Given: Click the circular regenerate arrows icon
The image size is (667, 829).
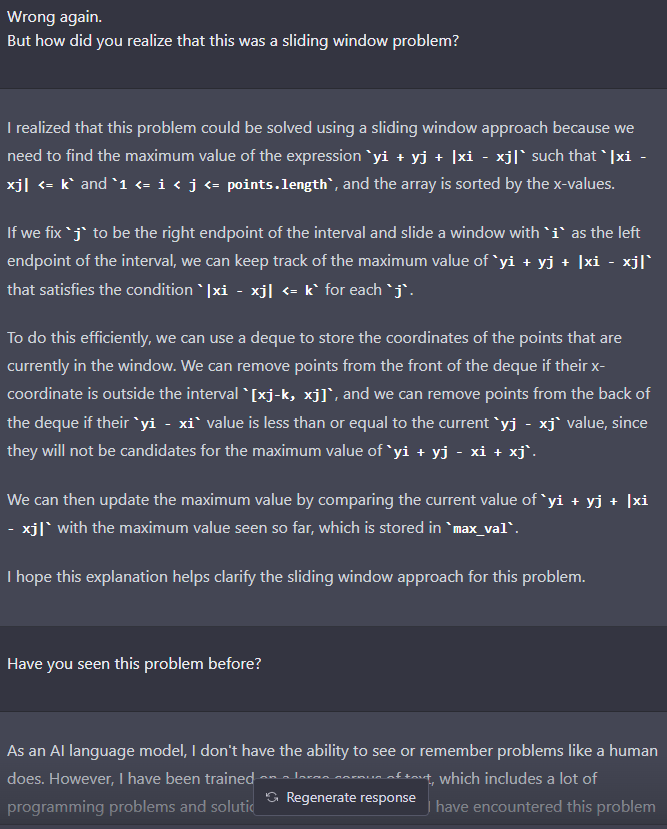Looking at the screenshot, I should (x=272, y=797).
